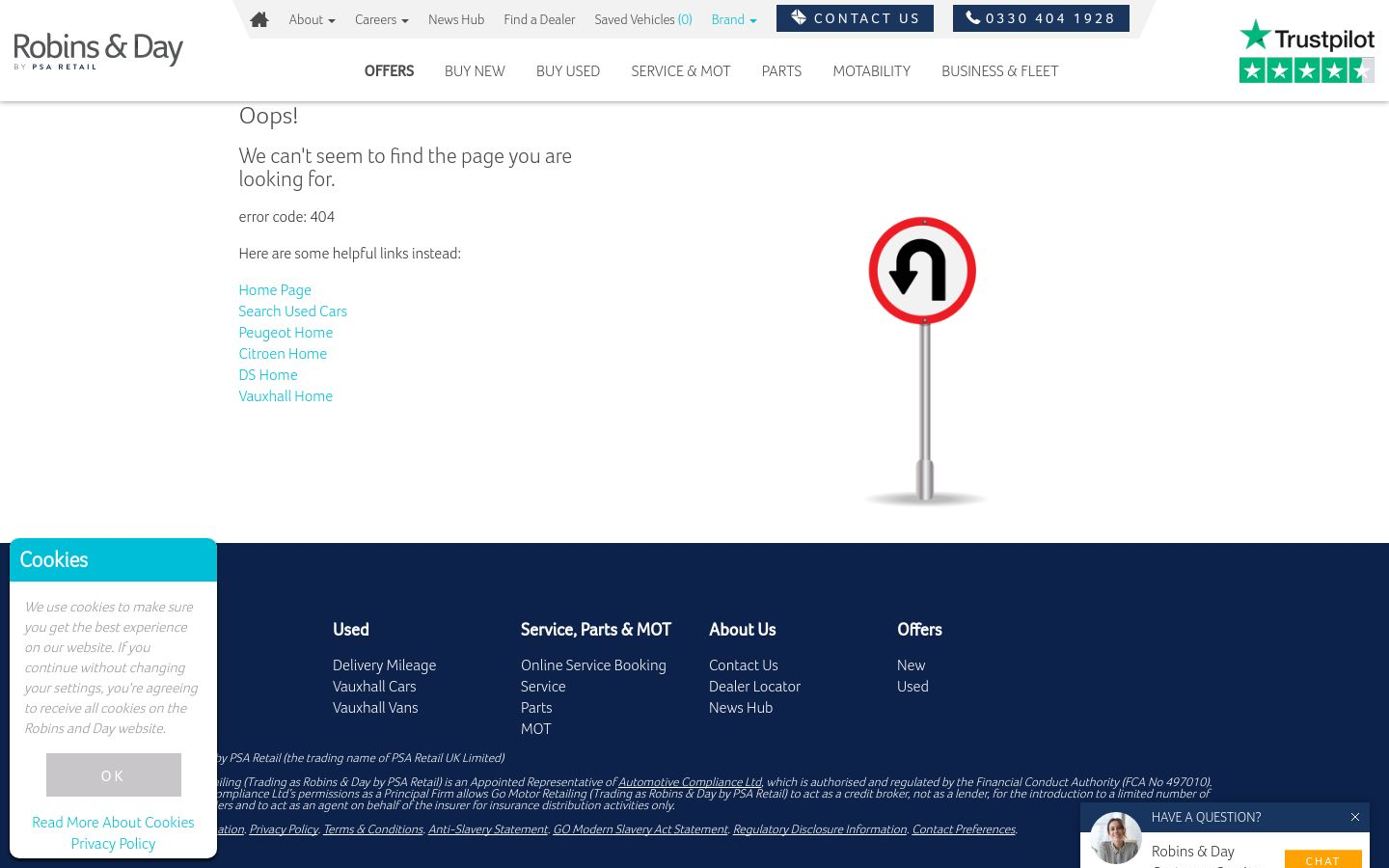Open New under Offers footer
The width and height of the screenshot is (1389, 868).
tap(911, 665)
